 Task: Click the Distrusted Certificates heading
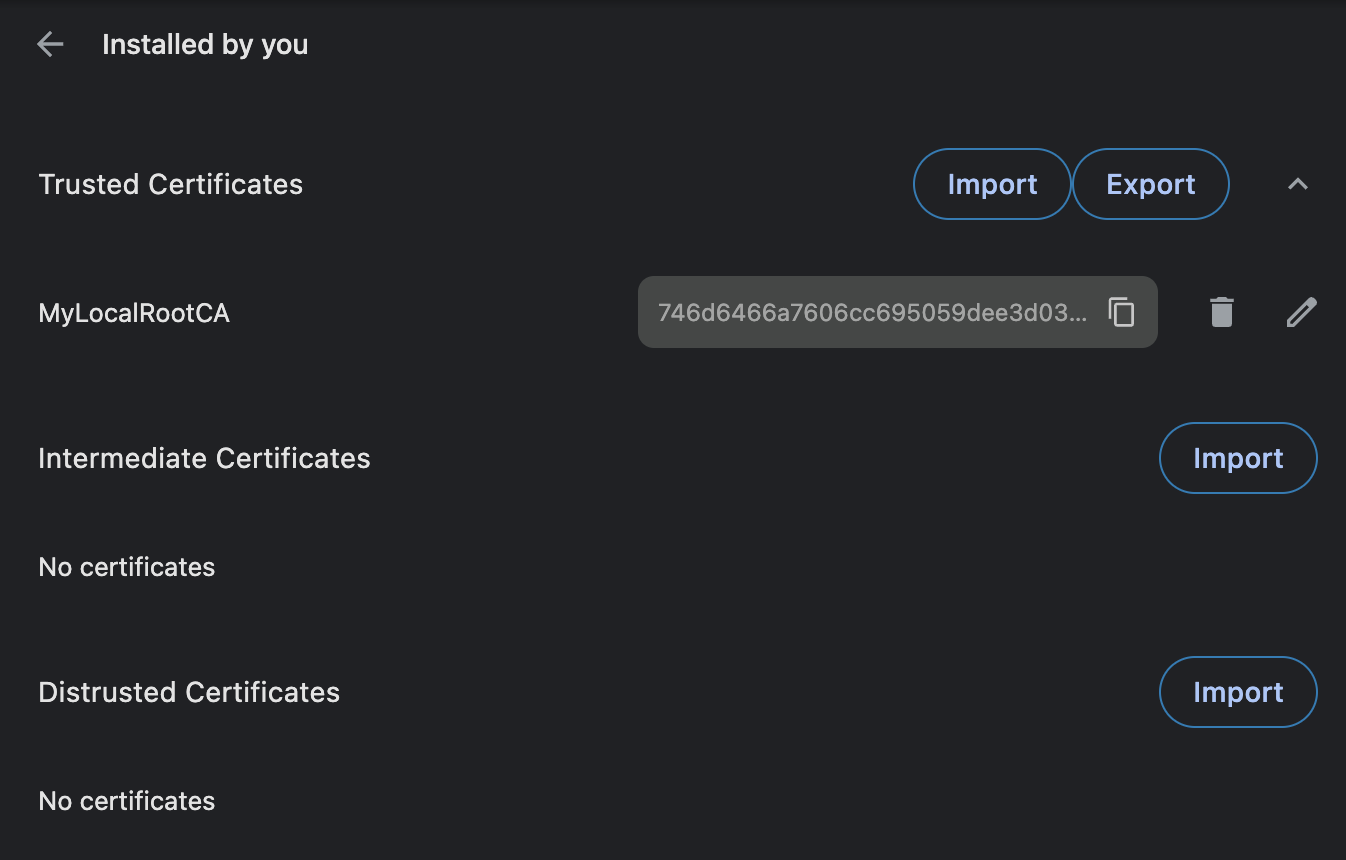click(189, 692)
